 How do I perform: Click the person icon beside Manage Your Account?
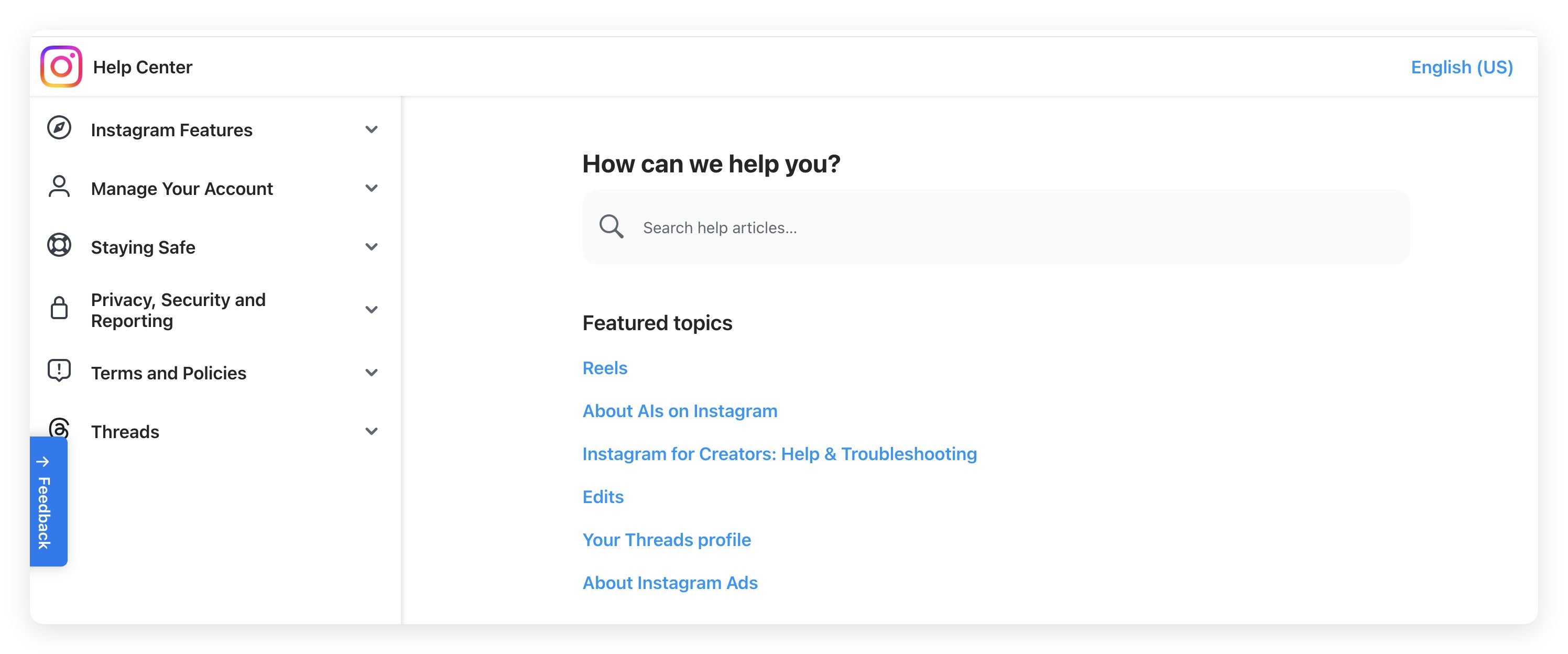(x=59, y=187)
